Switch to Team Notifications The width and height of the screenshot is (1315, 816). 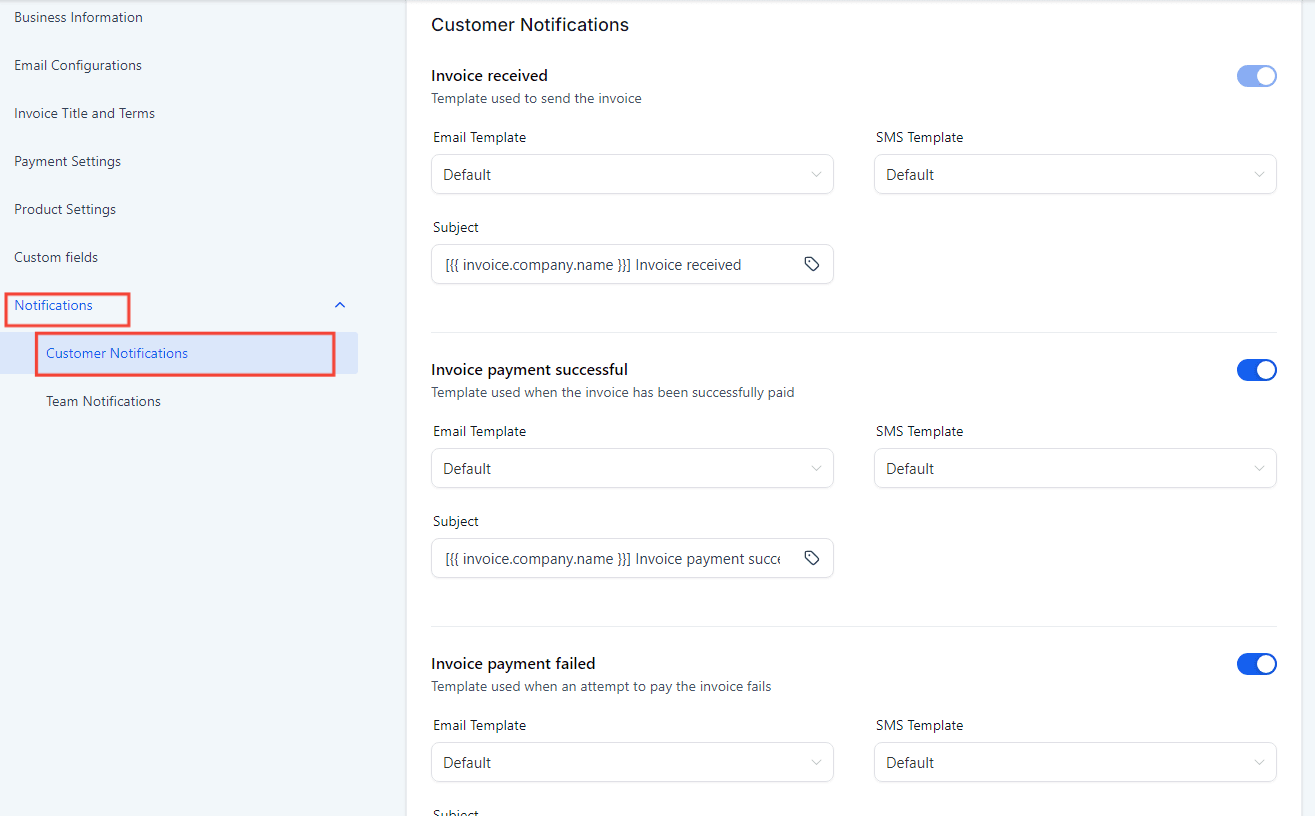pos(103,400)
